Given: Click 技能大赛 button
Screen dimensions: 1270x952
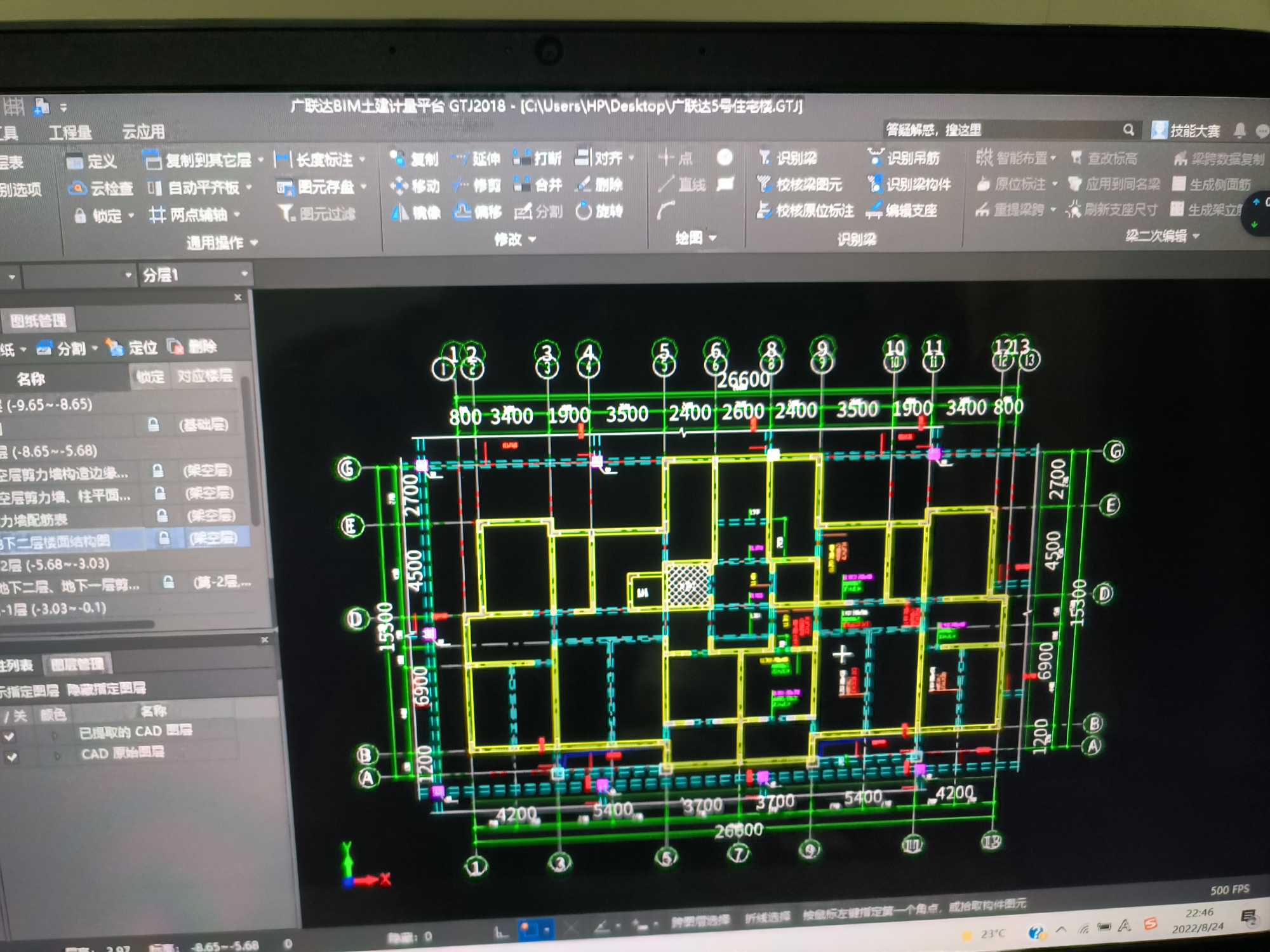Looking at the screenshot, I should (x=1186, y=131).
